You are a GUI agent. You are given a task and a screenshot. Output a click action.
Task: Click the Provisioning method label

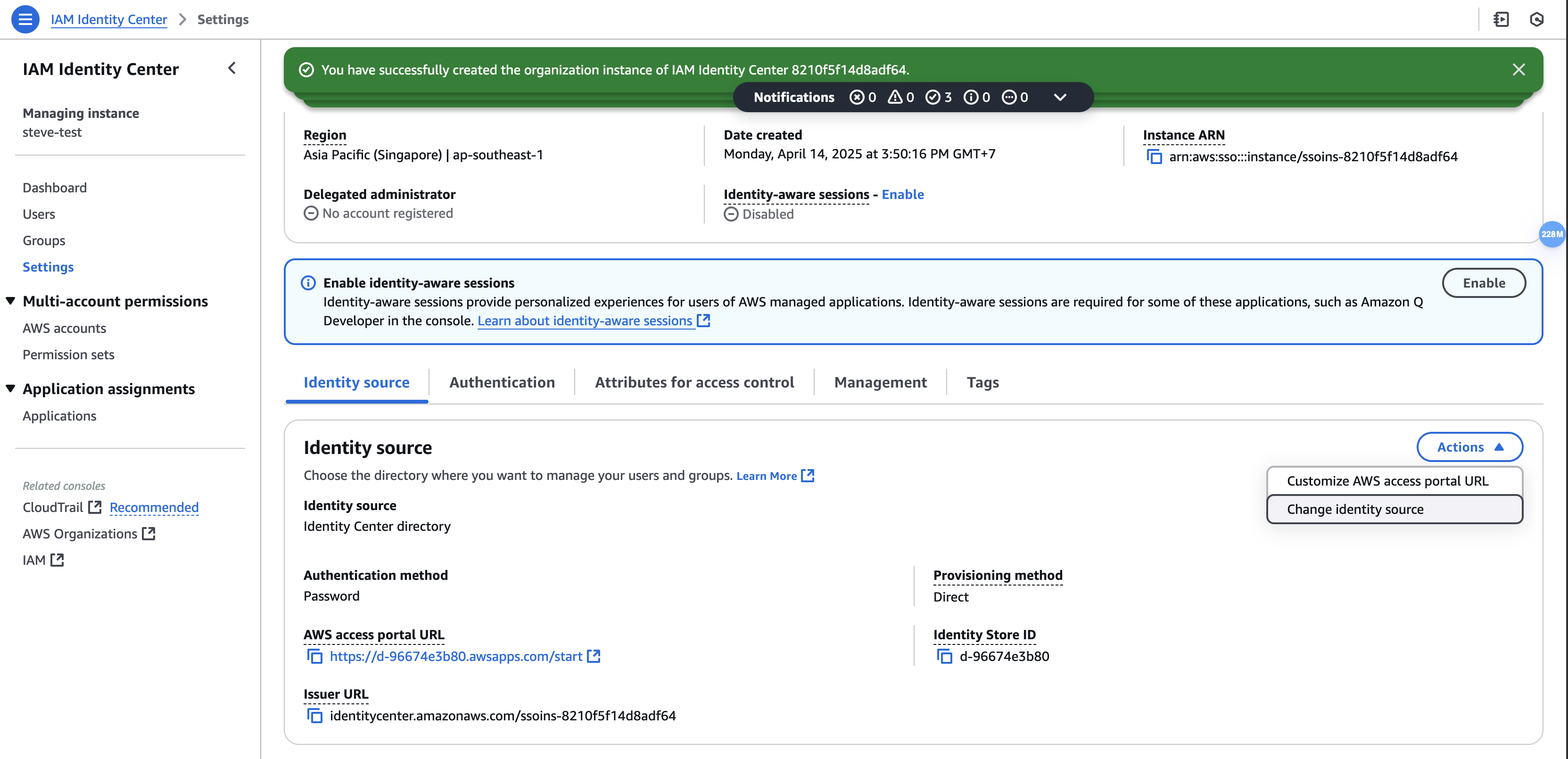click(x=998, y=575)
